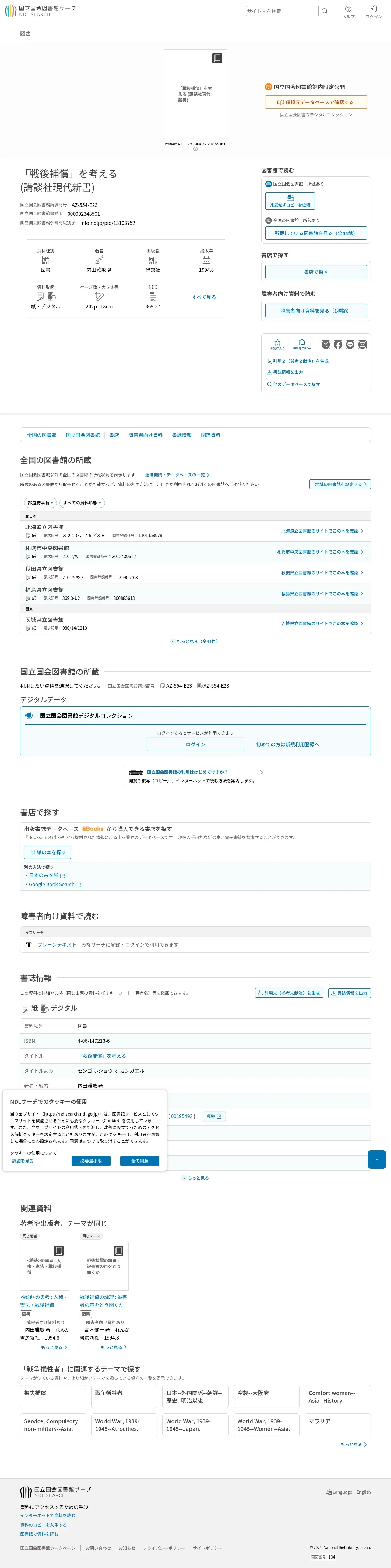Click the calendar icon above 1994.8

(x=206, y=260)
